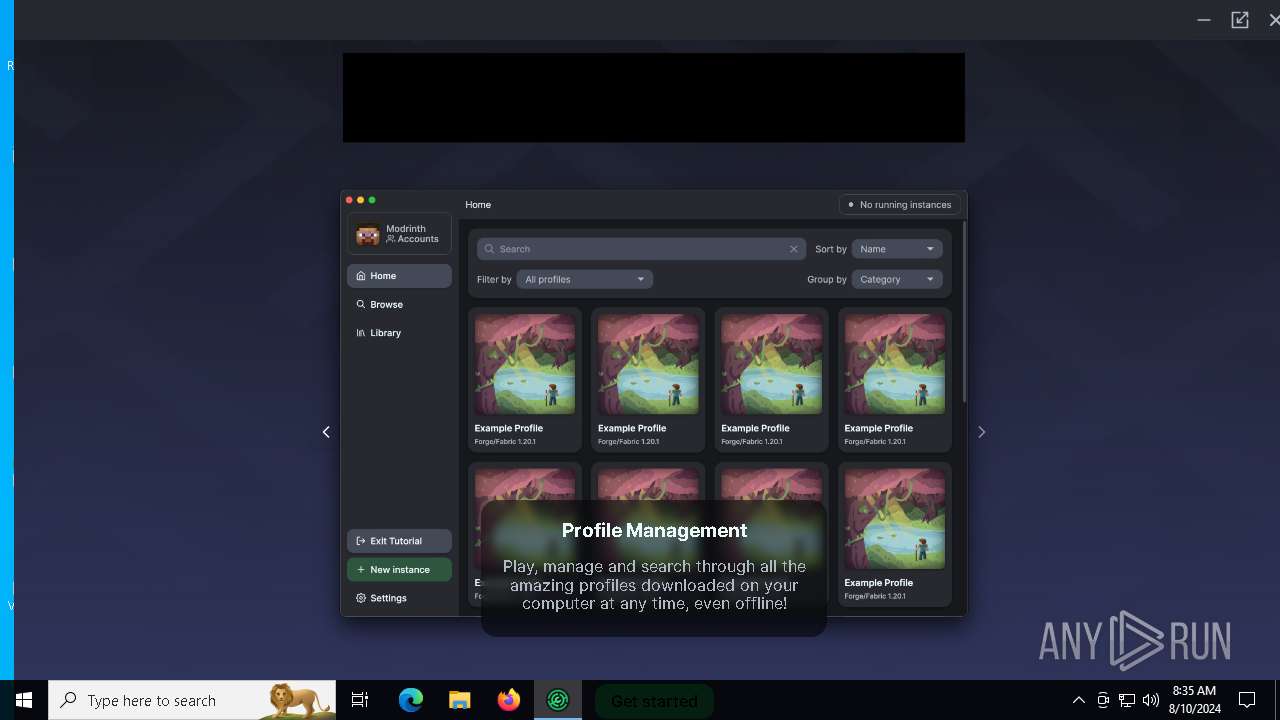The image size is (1280, 720).
Task: Select Modrinth app icon in taskbar
Action: (558, 700)
